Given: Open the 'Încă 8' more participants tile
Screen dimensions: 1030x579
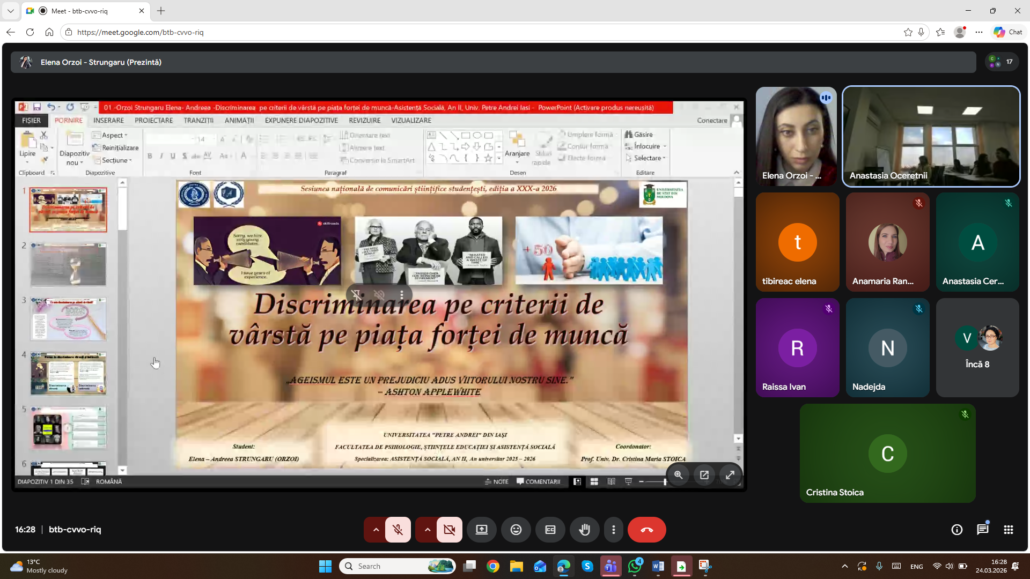Looking at the screenshot, I should [x=977, y=348].
